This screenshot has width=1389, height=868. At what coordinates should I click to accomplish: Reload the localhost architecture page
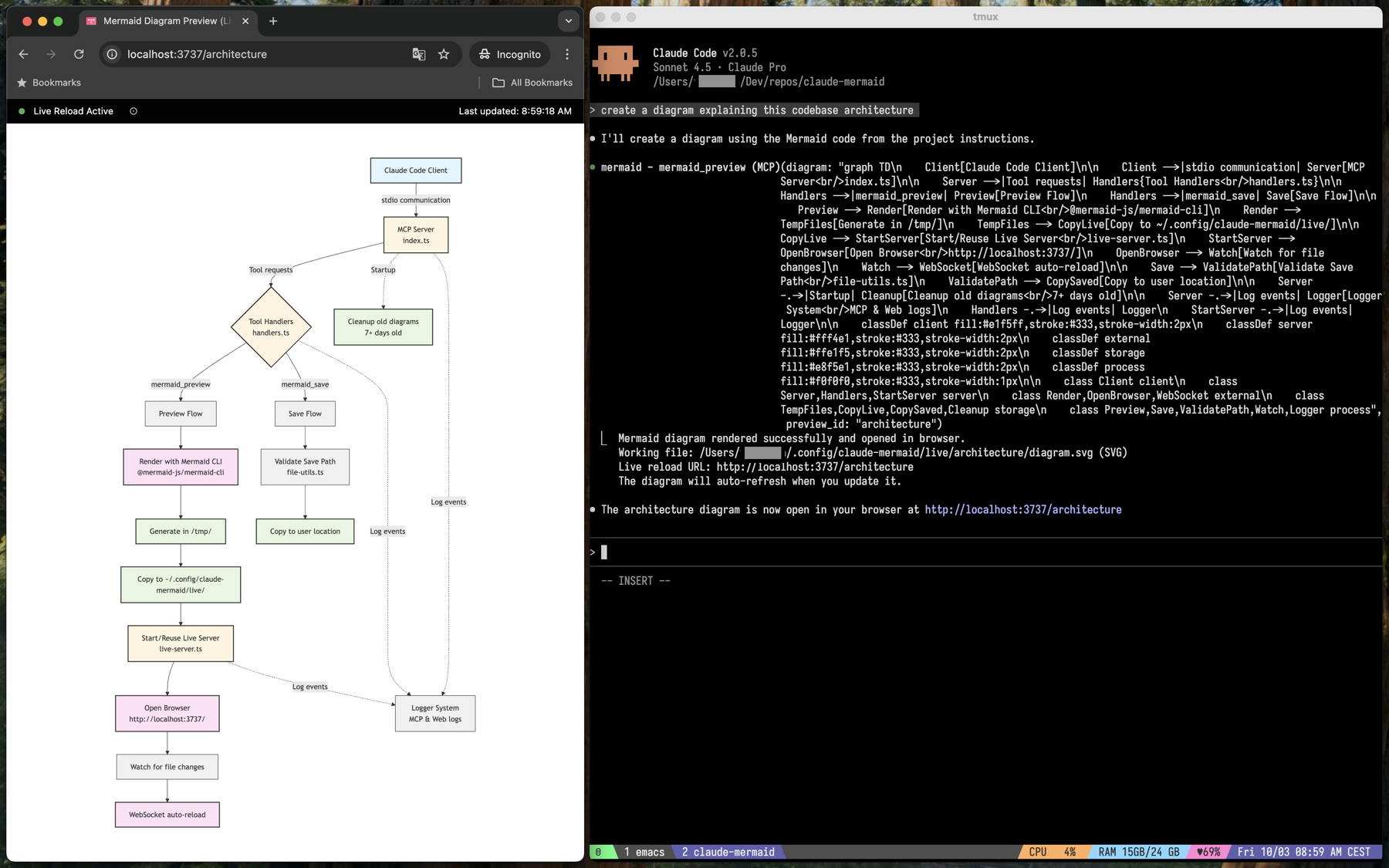pyautogui.click(x=79, y=54)
